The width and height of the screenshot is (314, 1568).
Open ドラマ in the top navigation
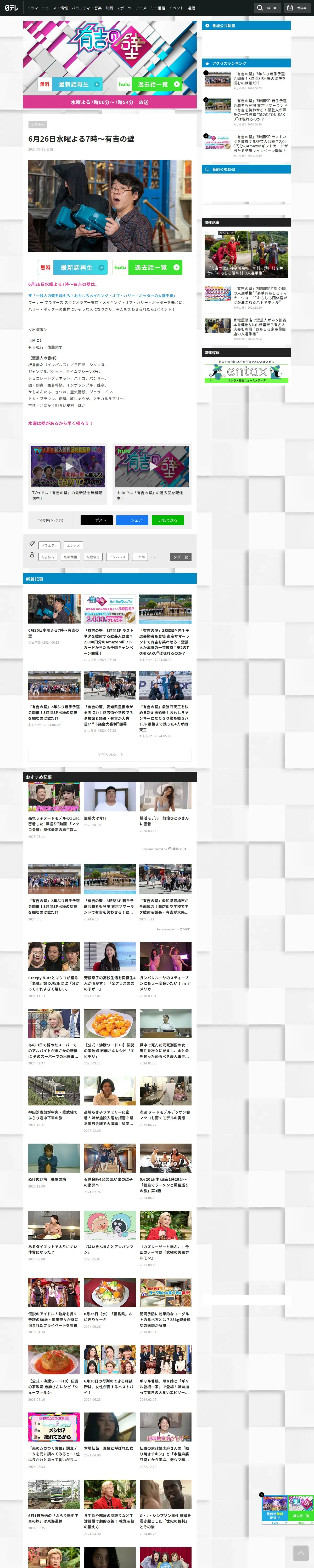(x=32, y=8)
